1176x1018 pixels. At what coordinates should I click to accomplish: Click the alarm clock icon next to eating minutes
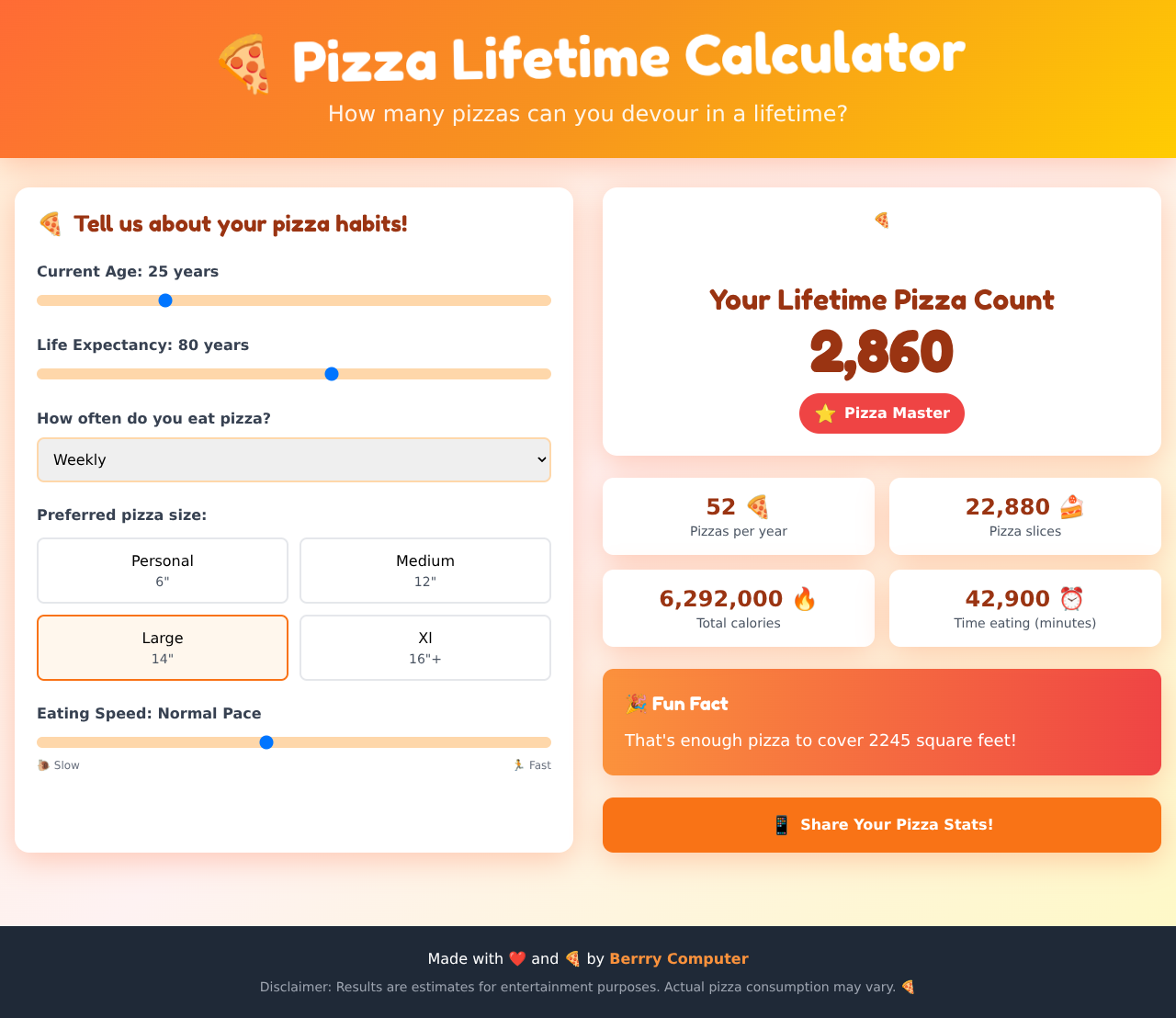(1072, 598)
